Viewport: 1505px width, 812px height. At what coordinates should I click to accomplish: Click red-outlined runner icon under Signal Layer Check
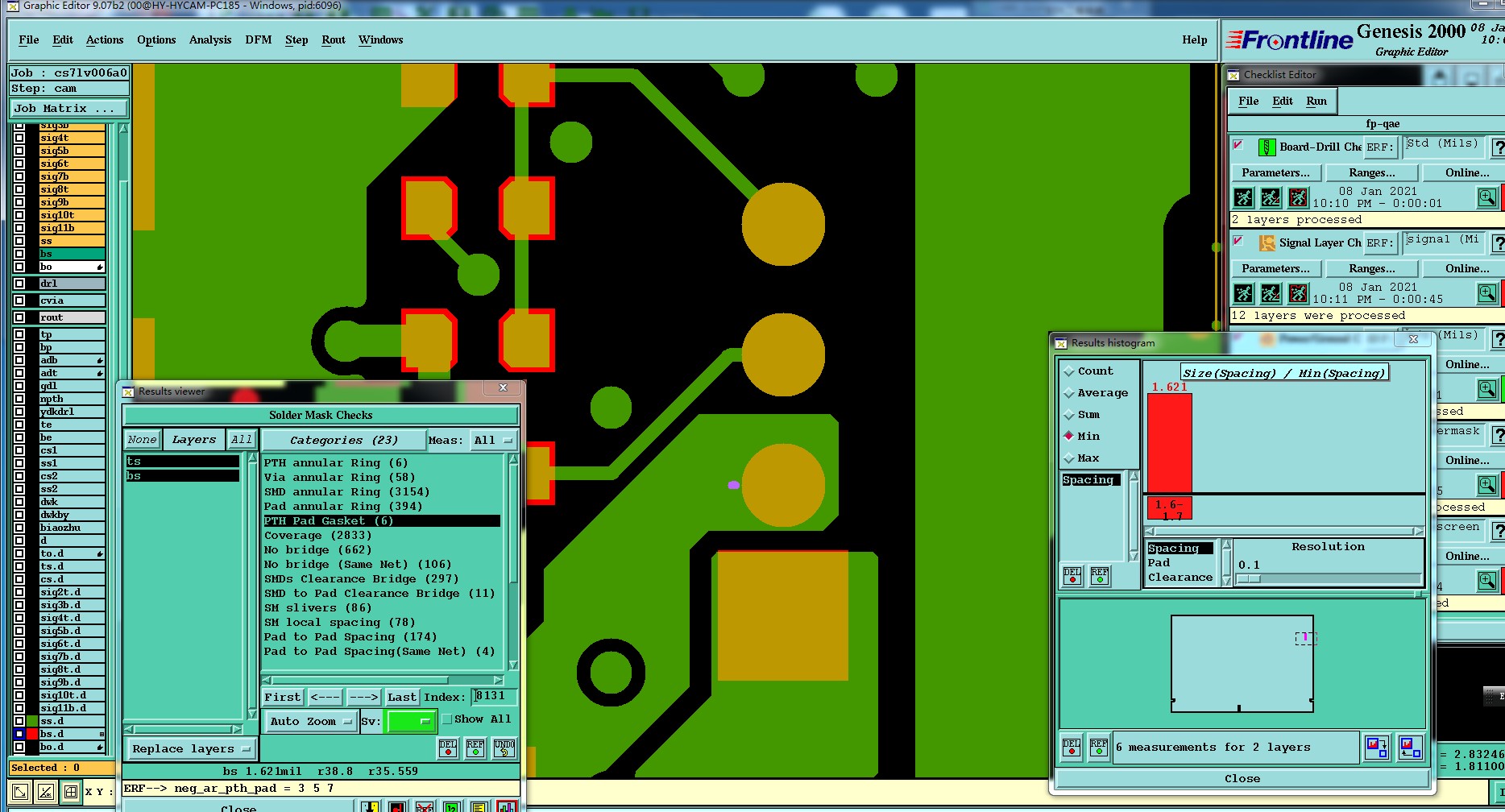[x=1298, y=293]
